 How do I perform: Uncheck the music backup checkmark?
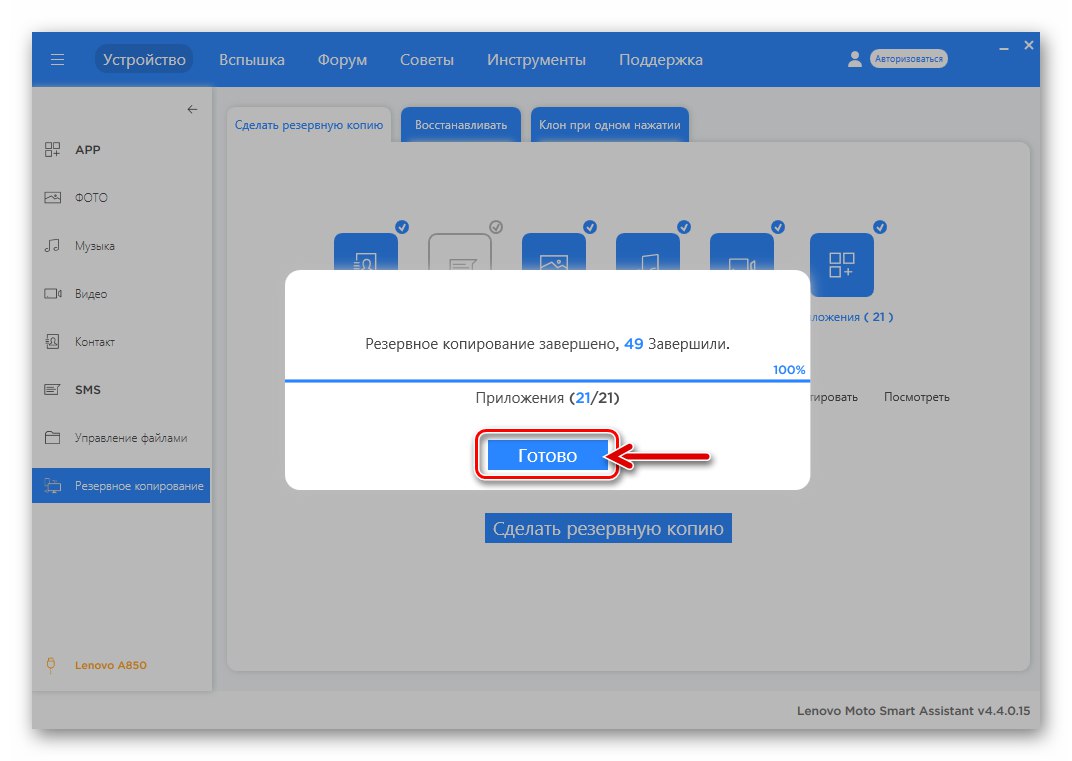pos(684,227)
